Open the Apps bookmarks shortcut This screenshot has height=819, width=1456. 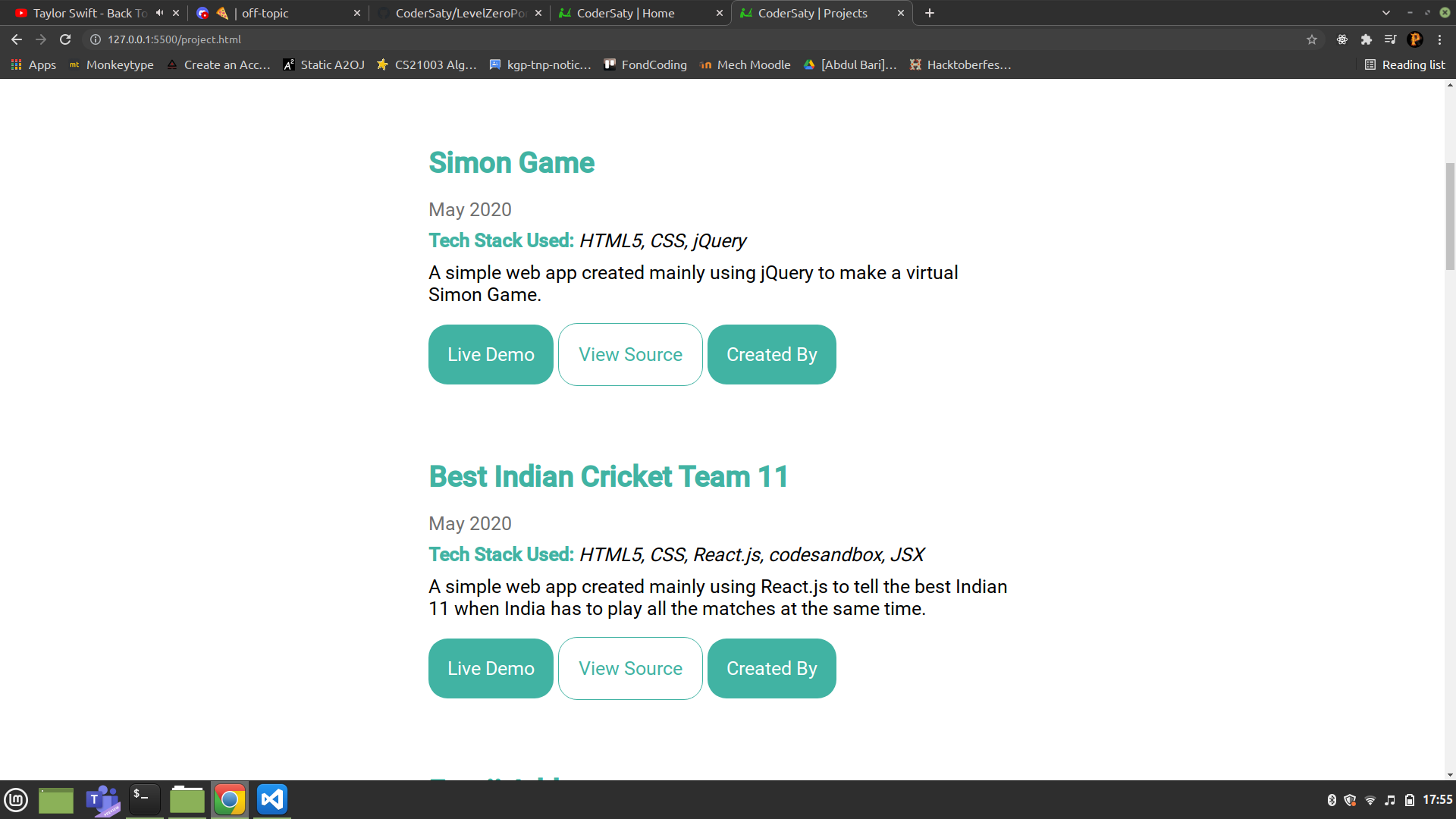coord(33,65)
